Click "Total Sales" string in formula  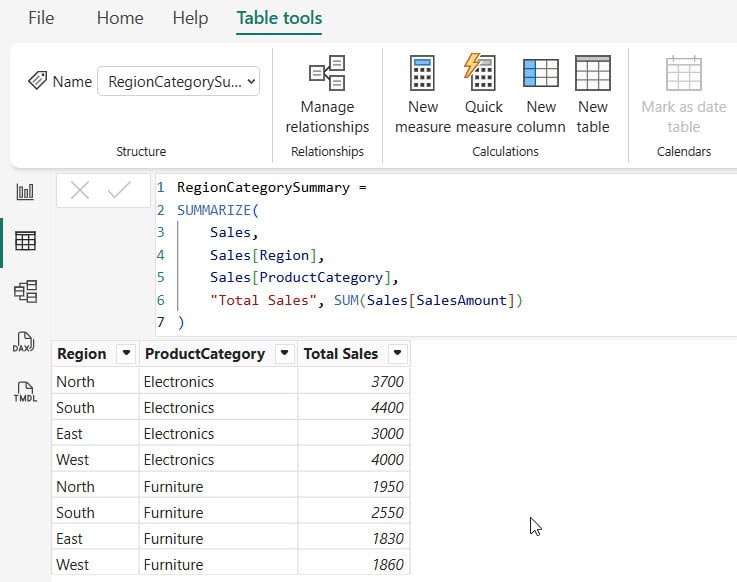pyautogui.click(x=263, y=300)
